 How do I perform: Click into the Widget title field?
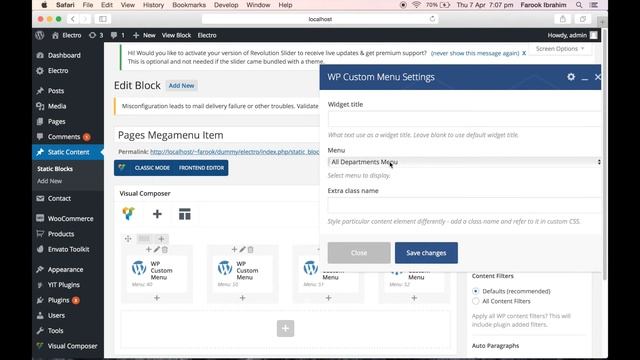tap(464, 119)
